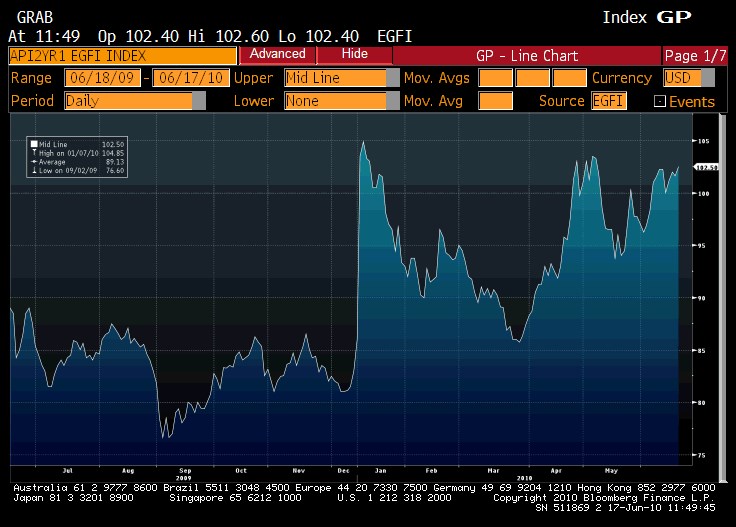
Task: Click the first Mov. Avgs input box
Action: click(495, 78)
